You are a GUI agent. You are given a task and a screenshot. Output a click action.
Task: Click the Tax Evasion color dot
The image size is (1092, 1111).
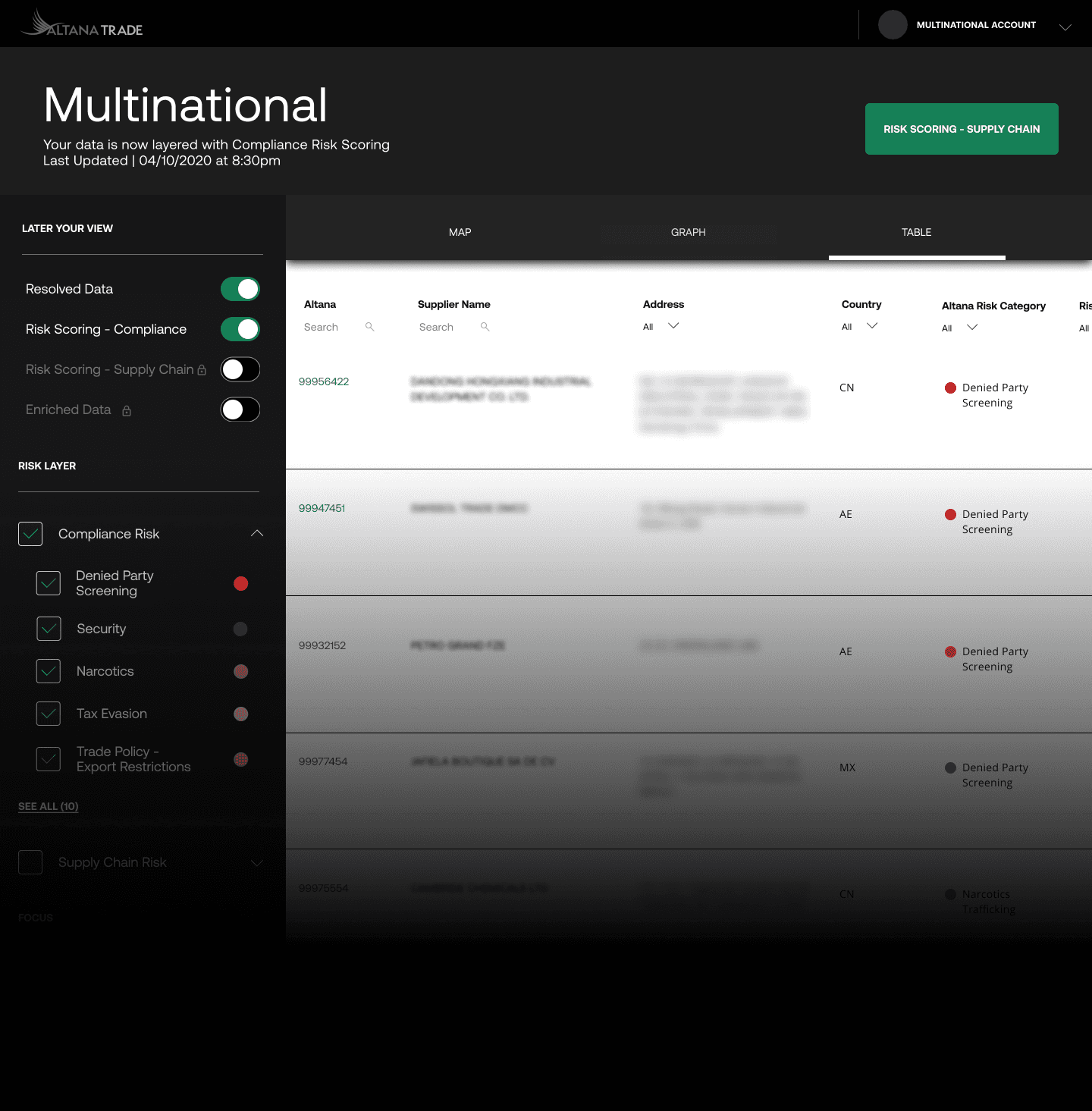[241, 714]
